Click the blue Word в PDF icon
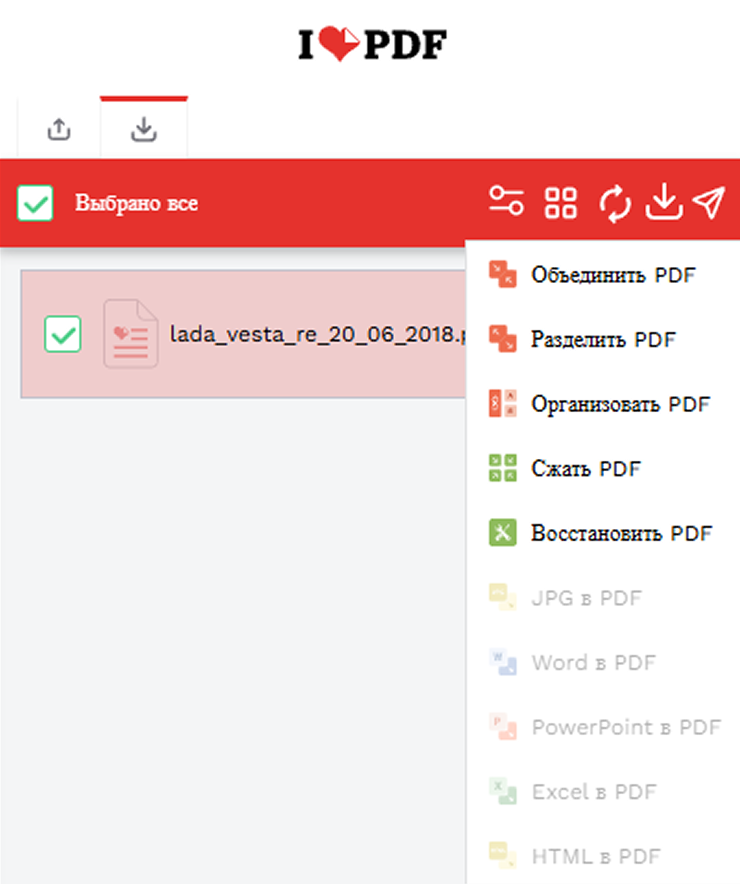740x884 pixels. click(x=503, y=662)
